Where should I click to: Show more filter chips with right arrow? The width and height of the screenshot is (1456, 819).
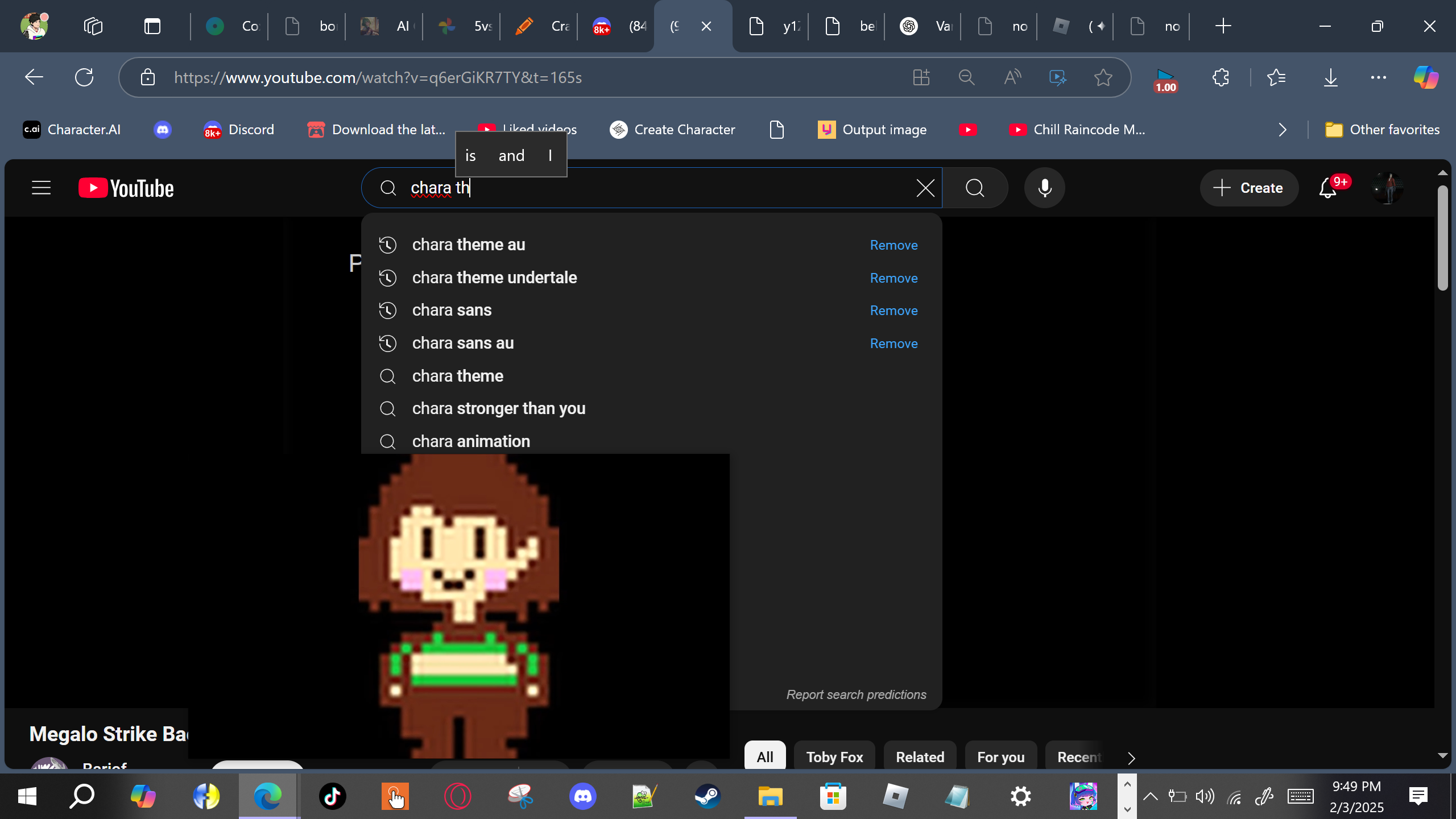tap(1131, 758)
